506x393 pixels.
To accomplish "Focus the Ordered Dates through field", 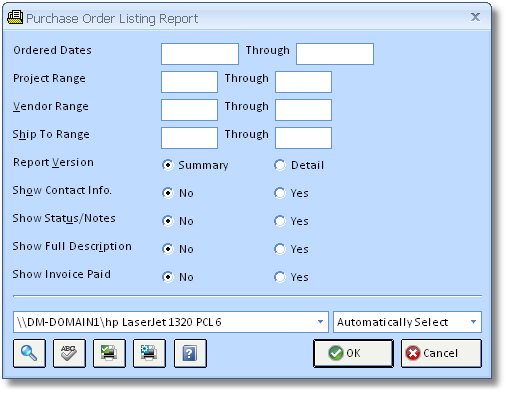I will tap(335, 54).
